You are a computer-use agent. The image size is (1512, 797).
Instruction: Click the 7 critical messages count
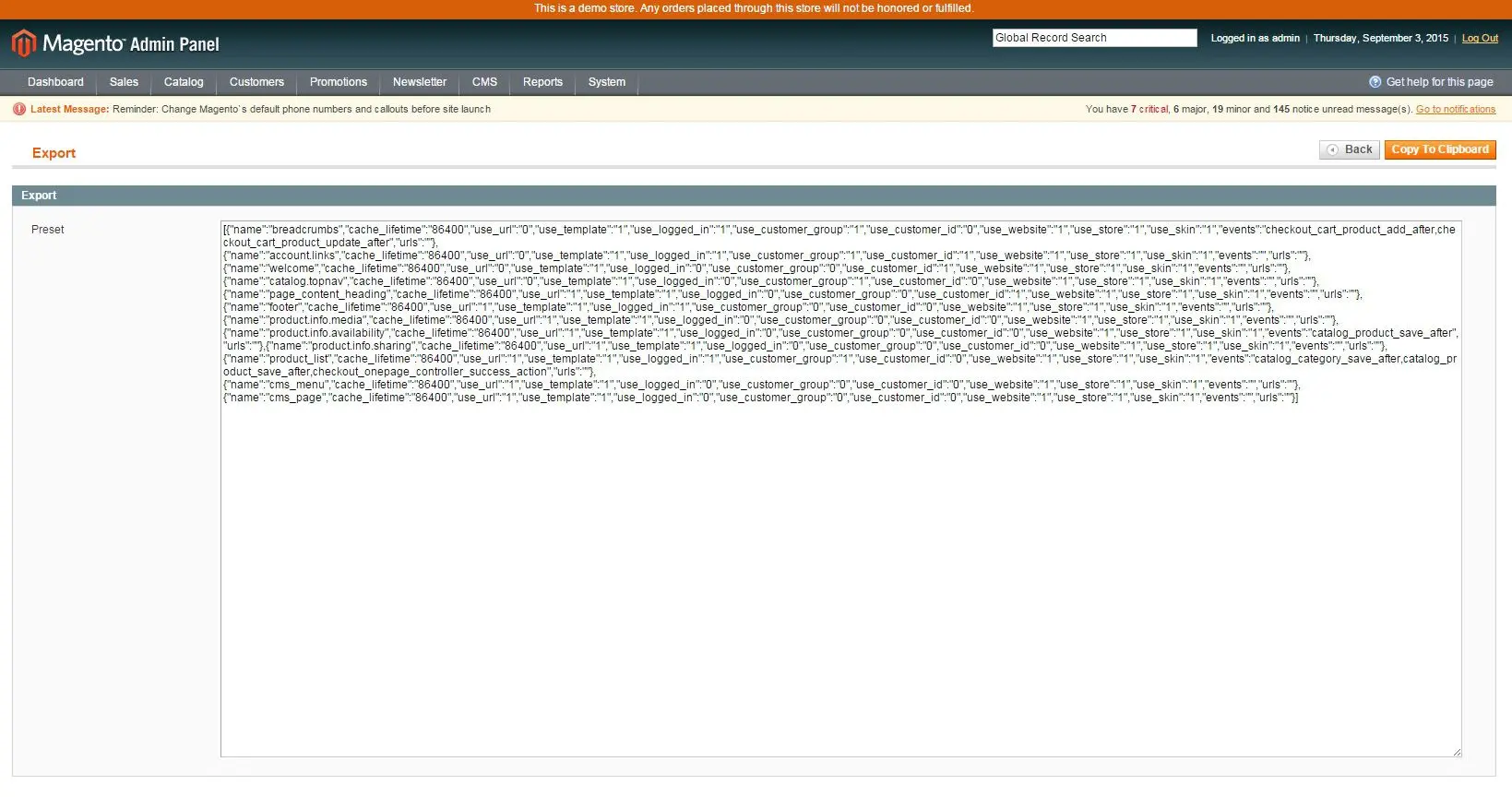pyautogui.click(x=1149, y=109)
